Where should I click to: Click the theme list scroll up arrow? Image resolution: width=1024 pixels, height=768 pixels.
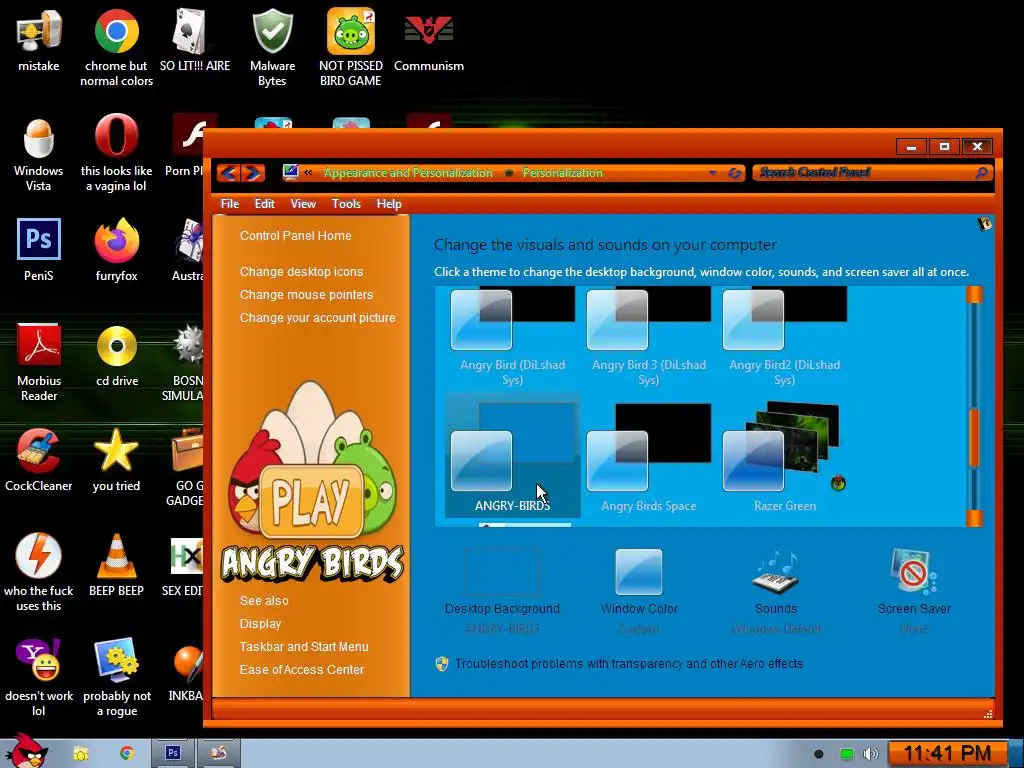pyautogui.click(x=974, y=295)
